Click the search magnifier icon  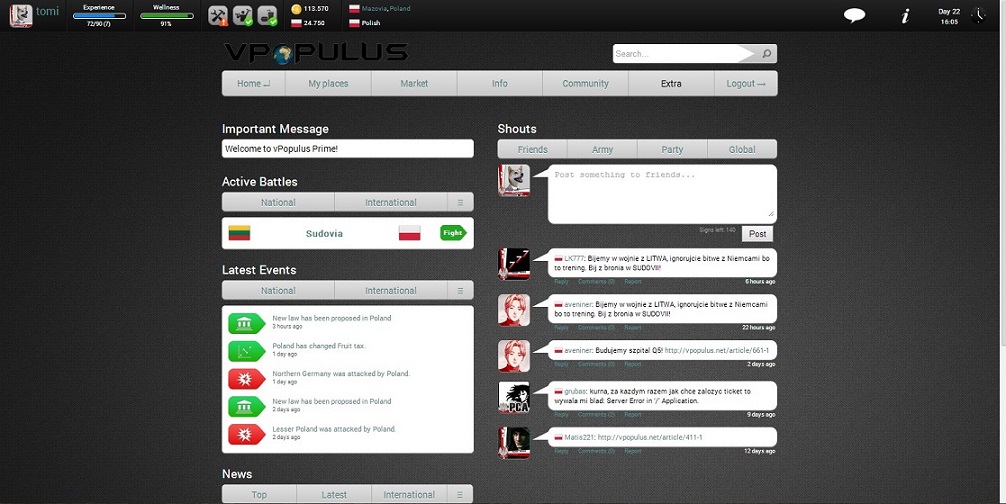click(767, 54)
